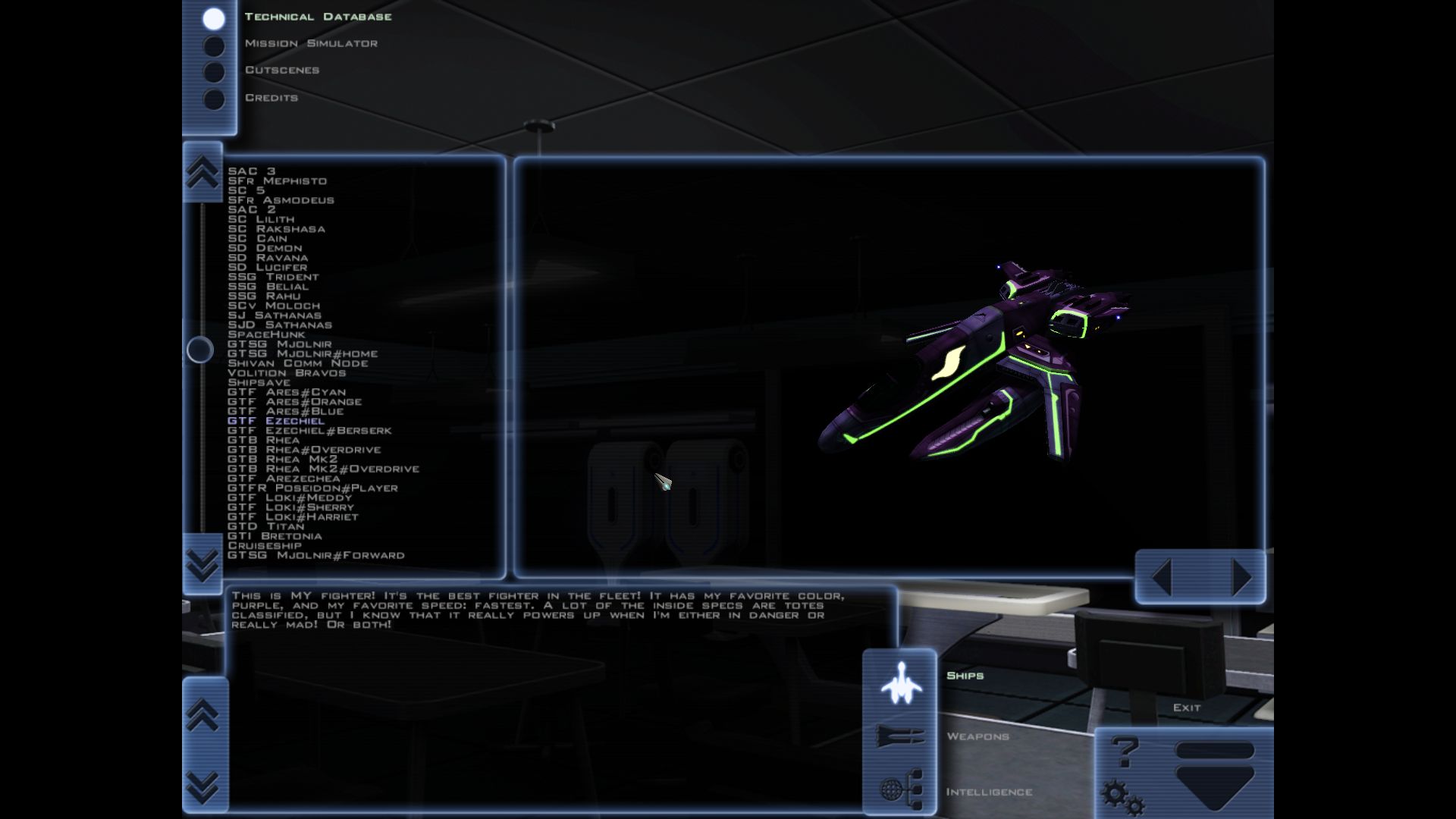Select the Ships category label

click(x=965, y=676)
